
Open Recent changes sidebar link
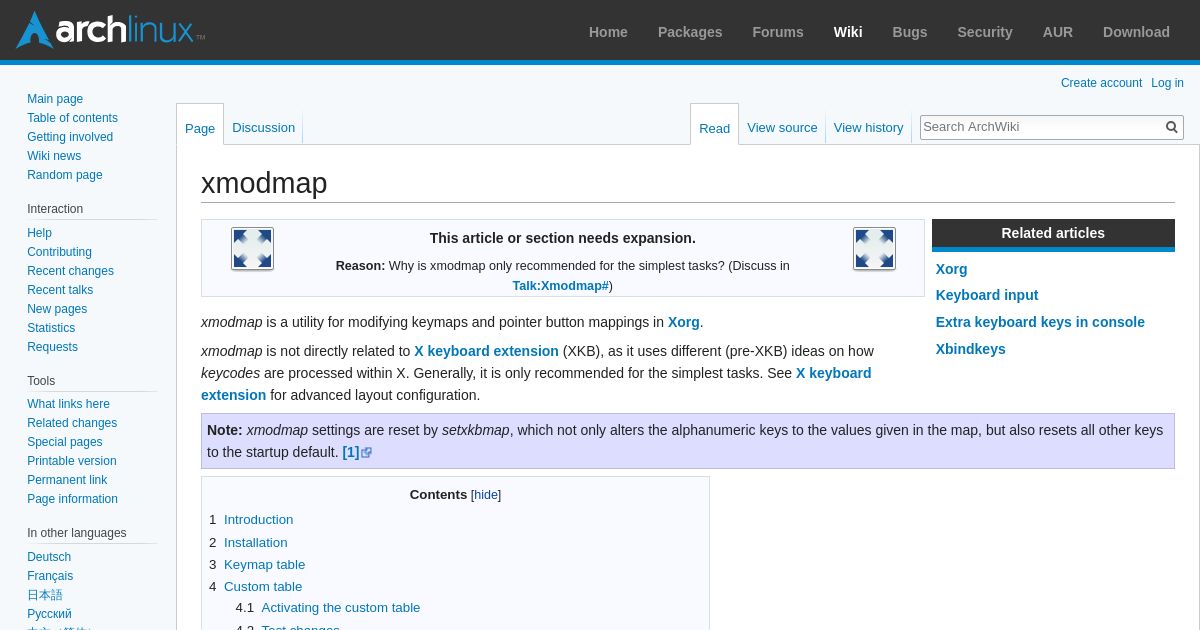[x=70, y=271]
